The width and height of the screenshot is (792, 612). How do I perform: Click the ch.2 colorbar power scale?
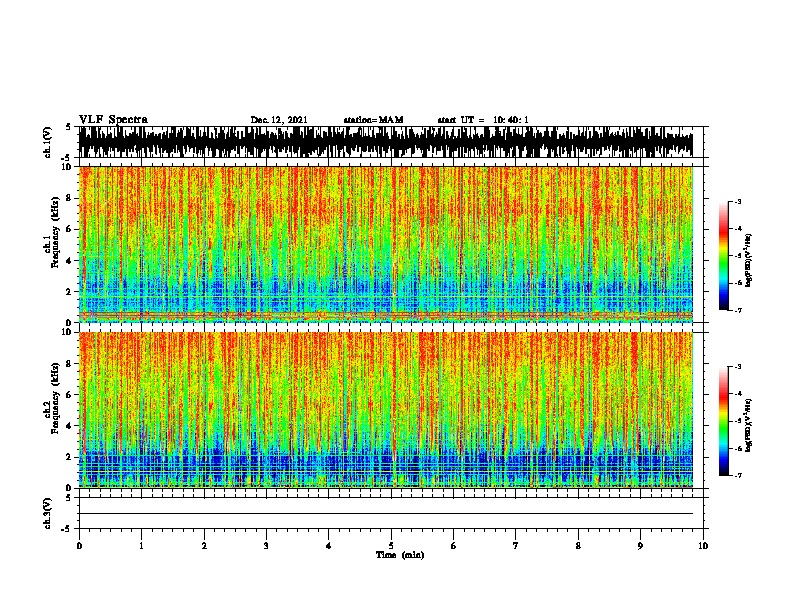(724, 421)
